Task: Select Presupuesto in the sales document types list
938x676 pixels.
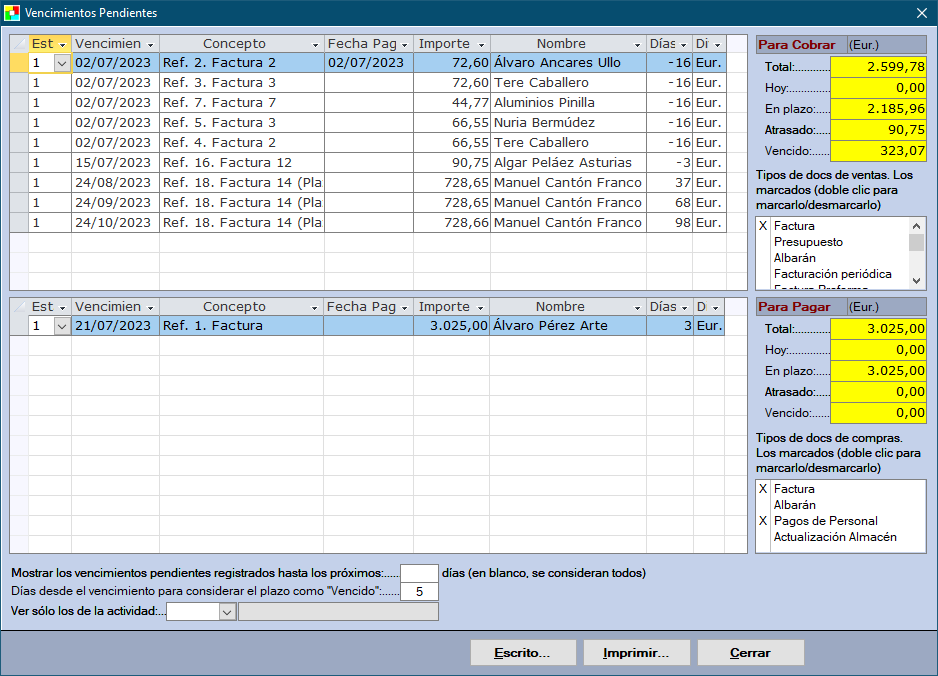Action: tap(808, 242)
